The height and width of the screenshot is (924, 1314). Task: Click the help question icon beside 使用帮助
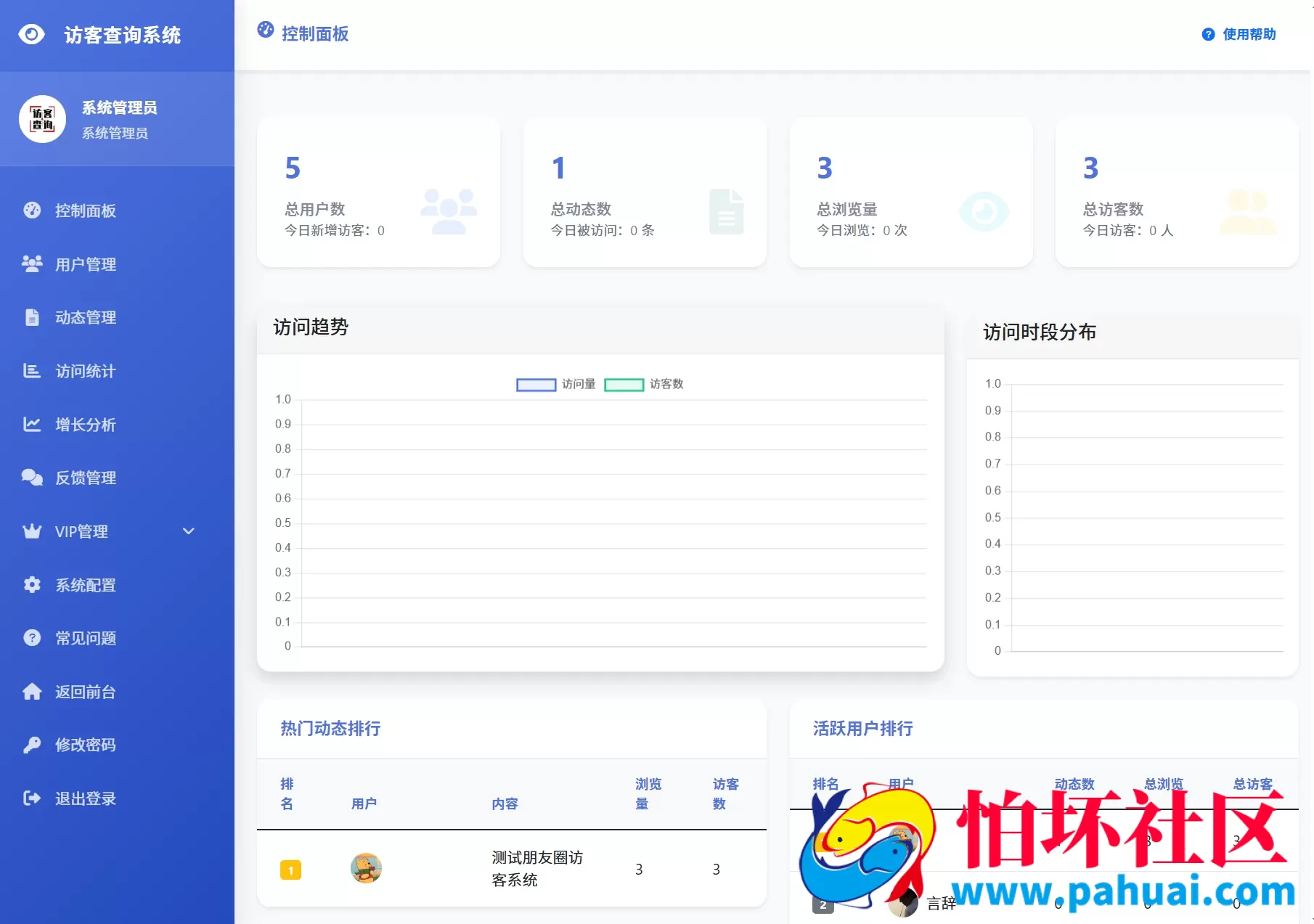[1208, 34]
